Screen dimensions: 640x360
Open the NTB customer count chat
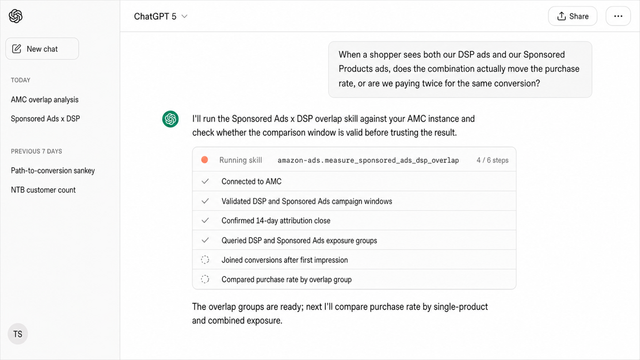point(43,190)
